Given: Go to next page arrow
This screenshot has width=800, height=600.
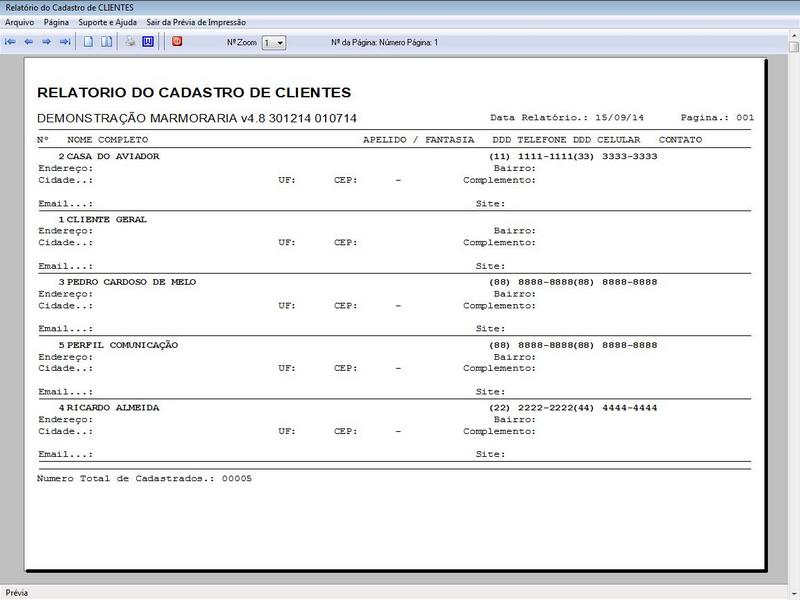Looking at the screenshot, I should point(46,42).
